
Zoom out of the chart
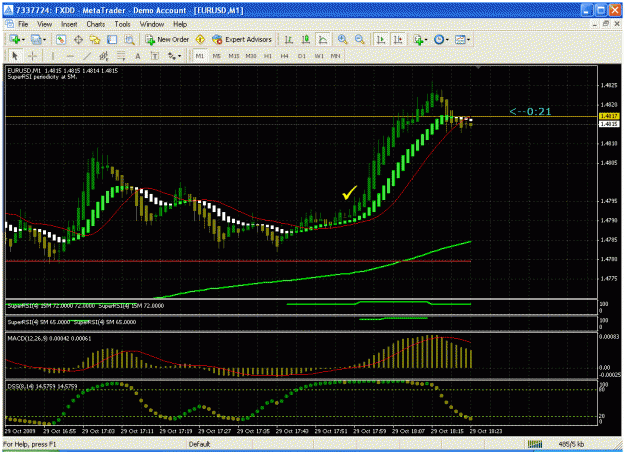tap(360, 39)
